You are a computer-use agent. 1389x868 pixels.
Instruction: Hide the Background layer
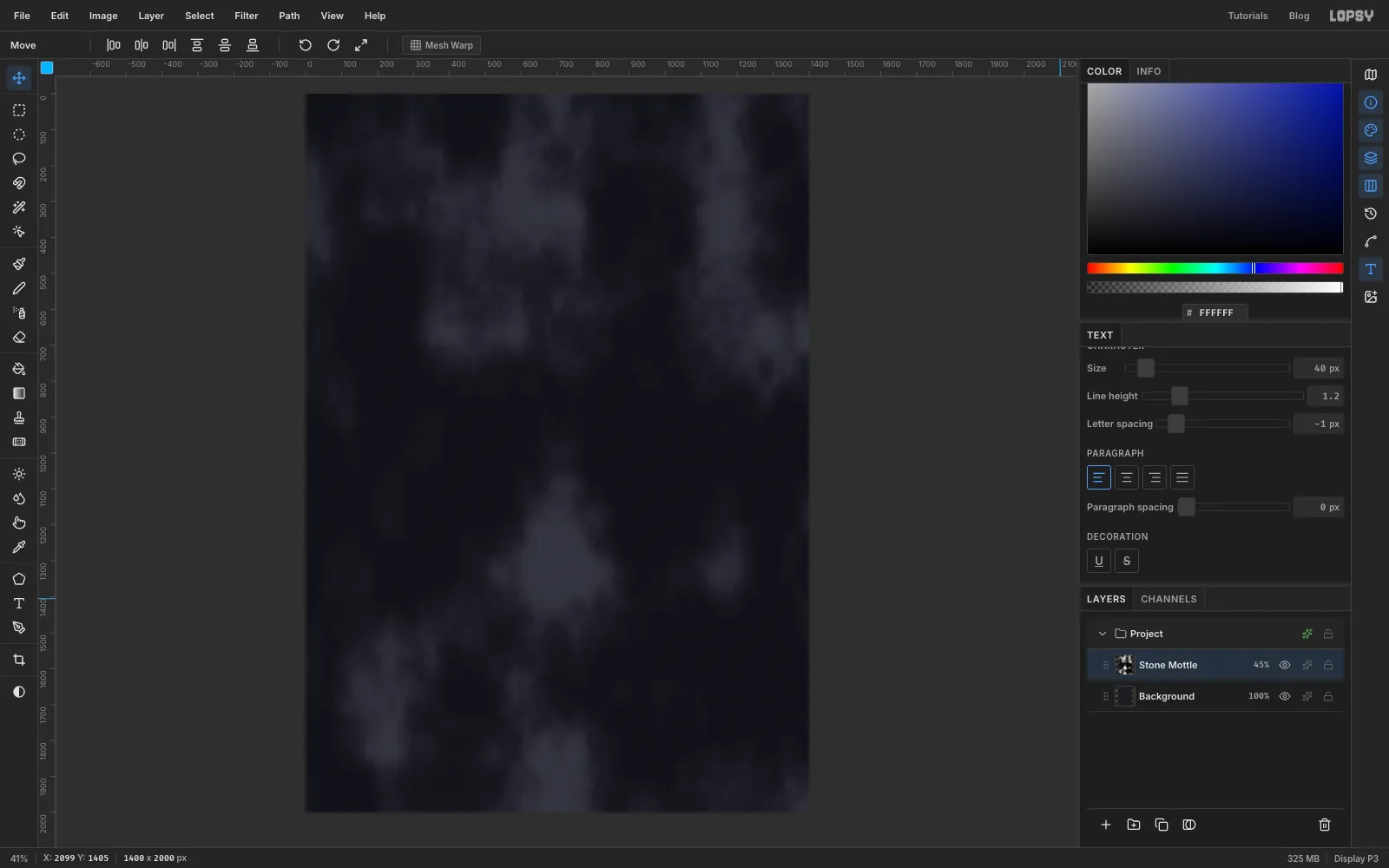point(1284,696)
